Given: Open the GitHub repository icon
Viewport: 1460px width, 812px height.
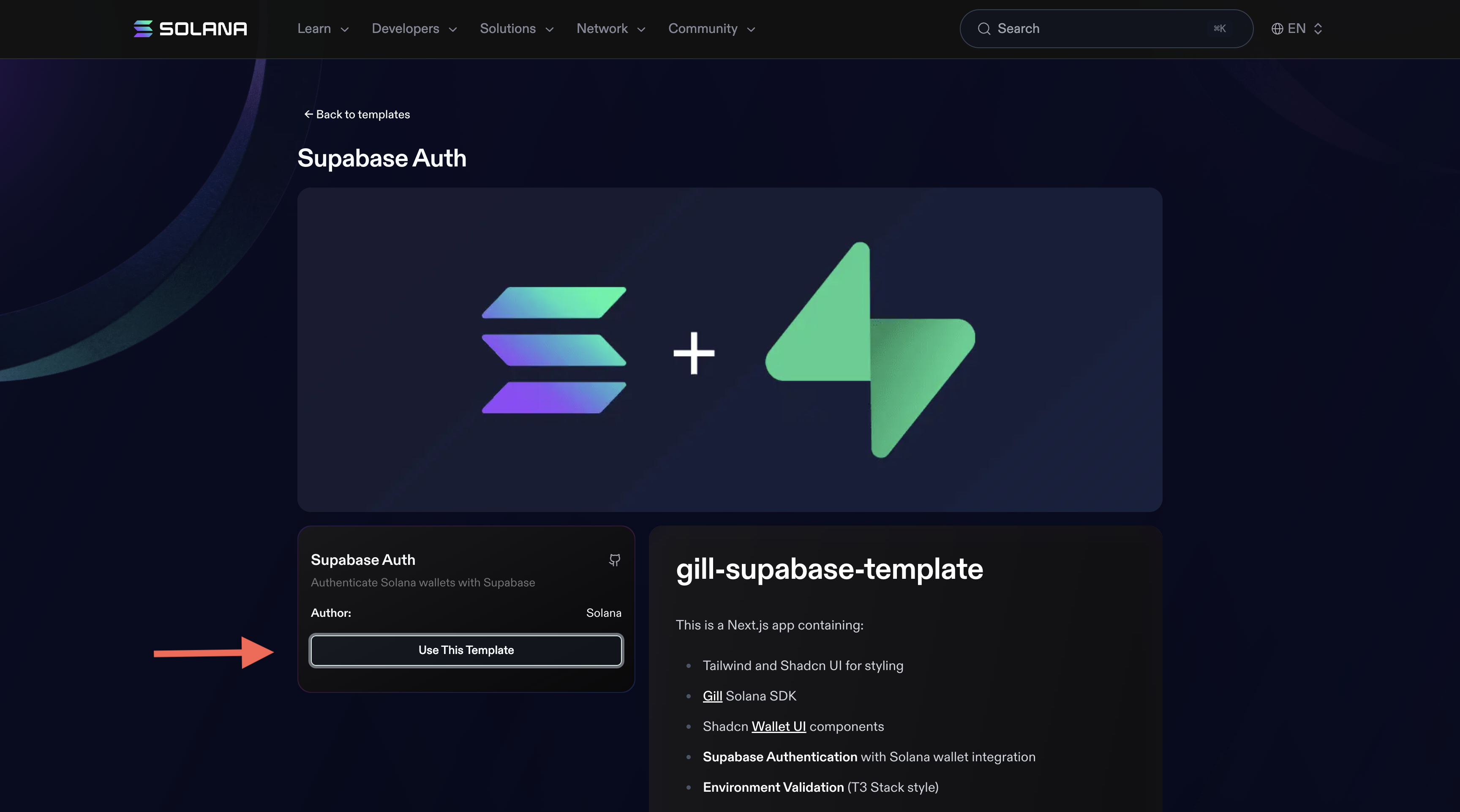Looking at the screenshot, I should [x=614, y=560].
